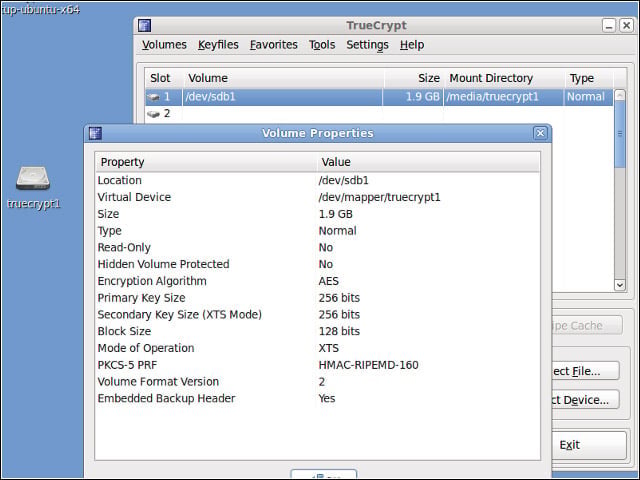Click the Type column header

[589, 78]
